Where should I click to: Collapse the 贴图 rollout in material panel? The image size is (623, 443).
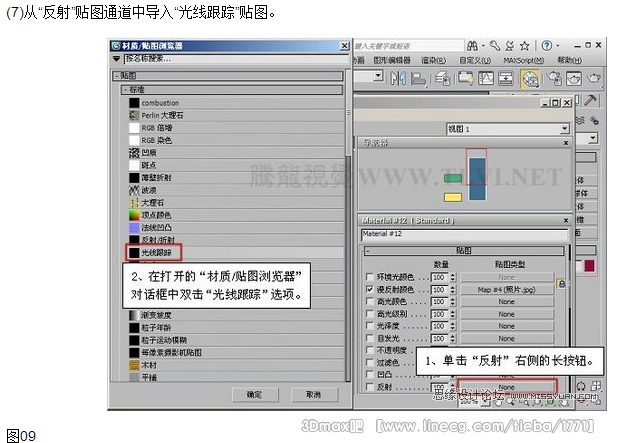464,251
